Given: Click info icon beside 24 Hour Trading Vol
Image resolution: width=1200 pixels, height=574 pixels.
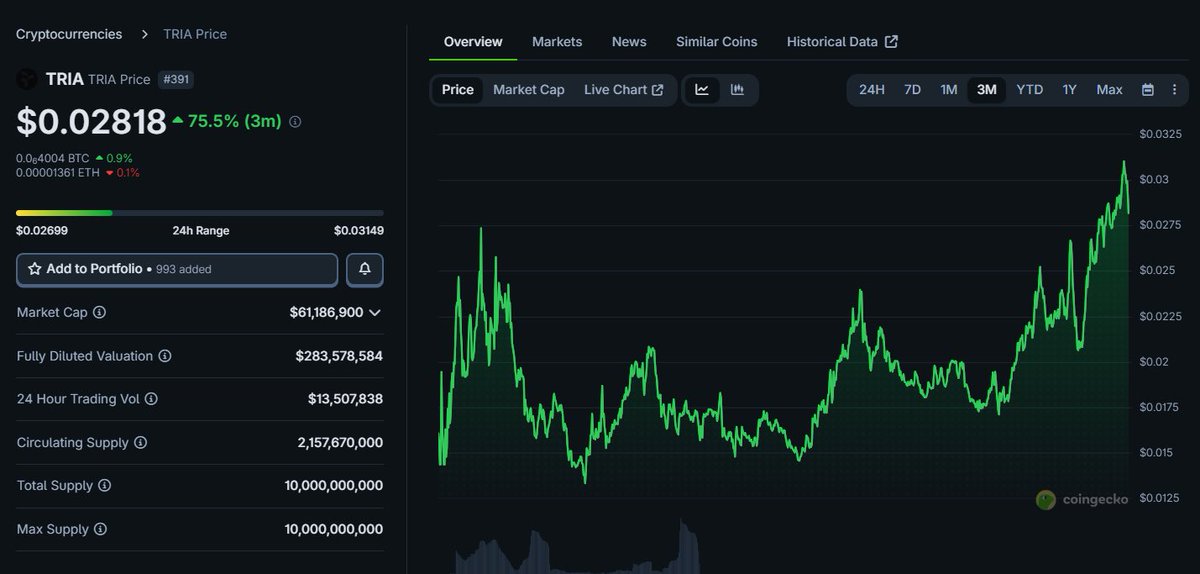Looking at the screenshot, I should point(151,399).
